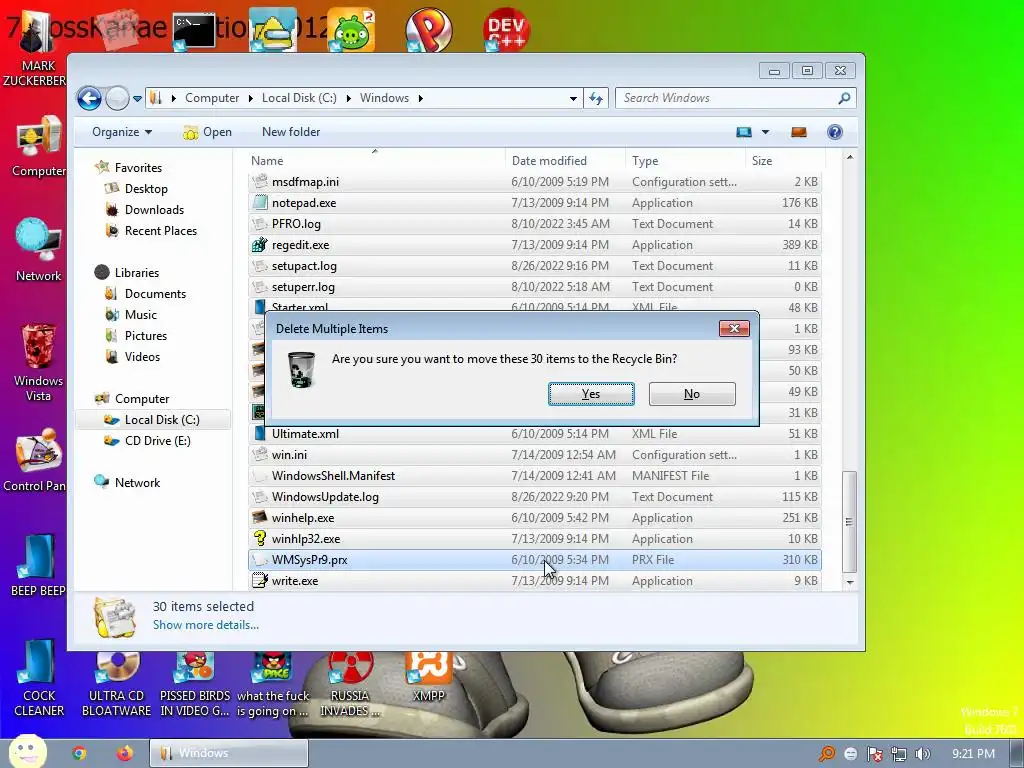Image resolution: width=1024 pixels, height=768 pixels.
Task: Click Computer in the address breadcrumb
Action: [x=212, y=98]
